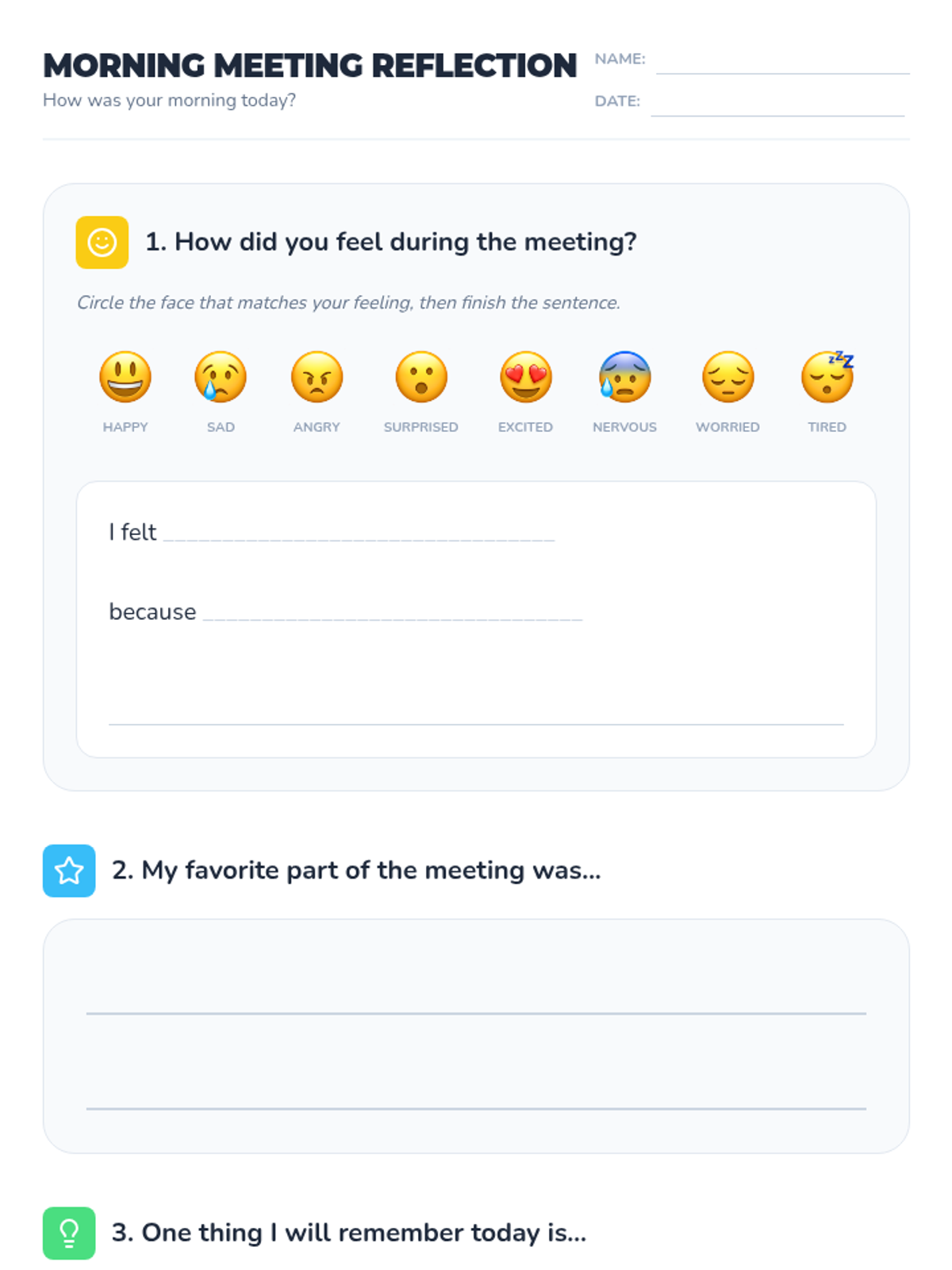This screenshot has width=952, height=1270.
Task: Pick the Worried face emoji
Action: click(x=727, y=376)
